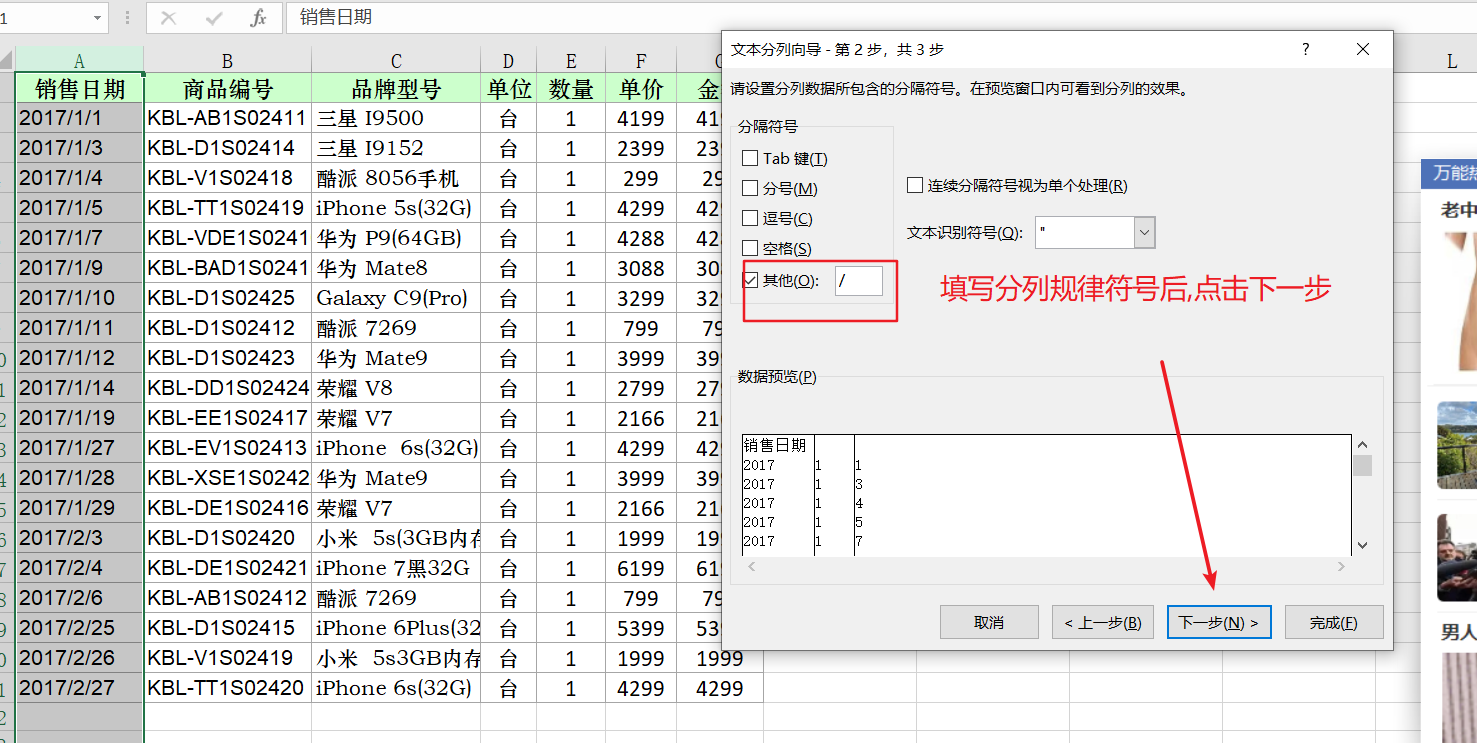Enable the 逗号 delimiter option
1477x743 pixels.
coord(748,218)
